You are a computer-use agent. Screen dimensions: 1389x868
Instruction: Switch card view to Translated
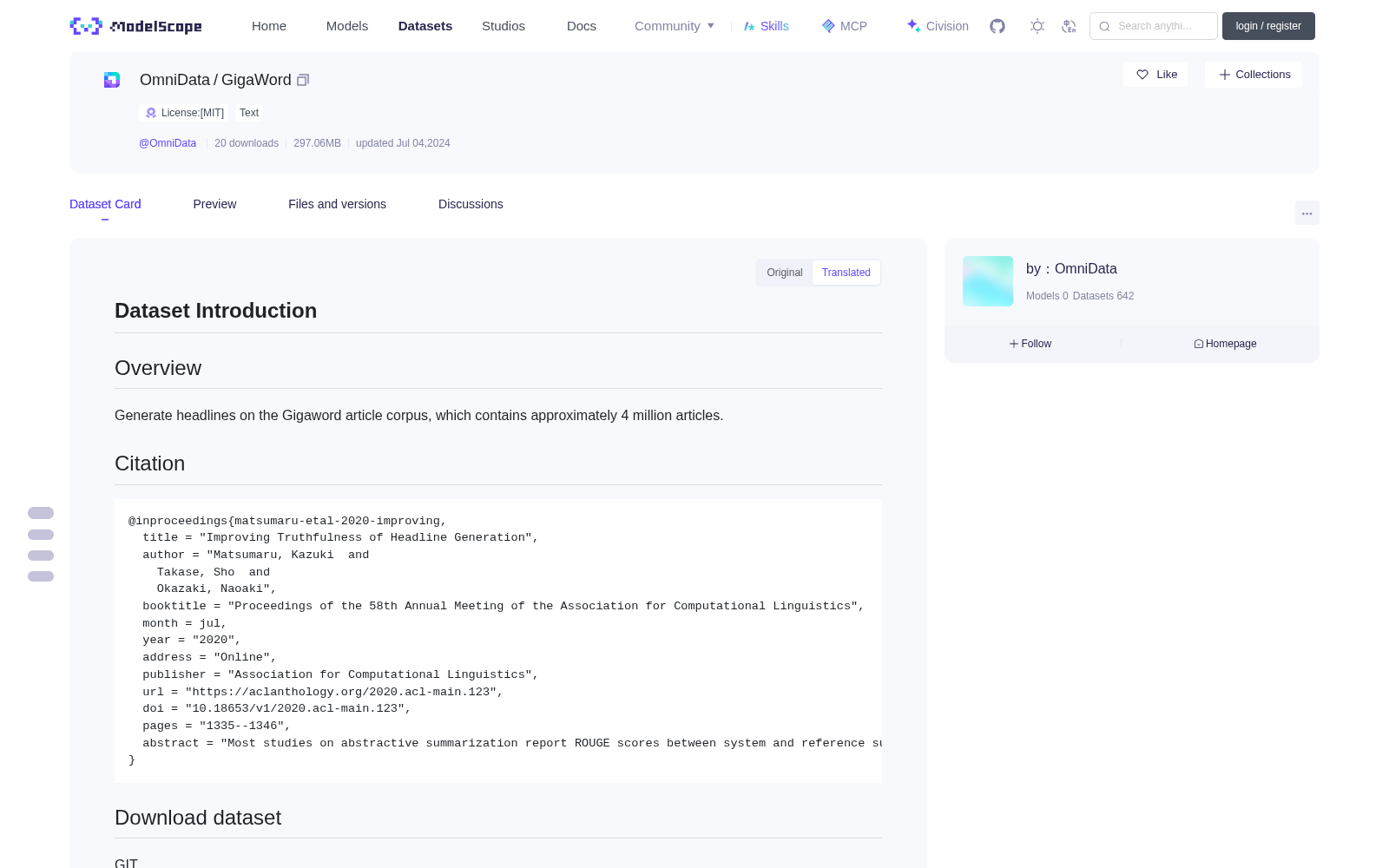[846, 273]
